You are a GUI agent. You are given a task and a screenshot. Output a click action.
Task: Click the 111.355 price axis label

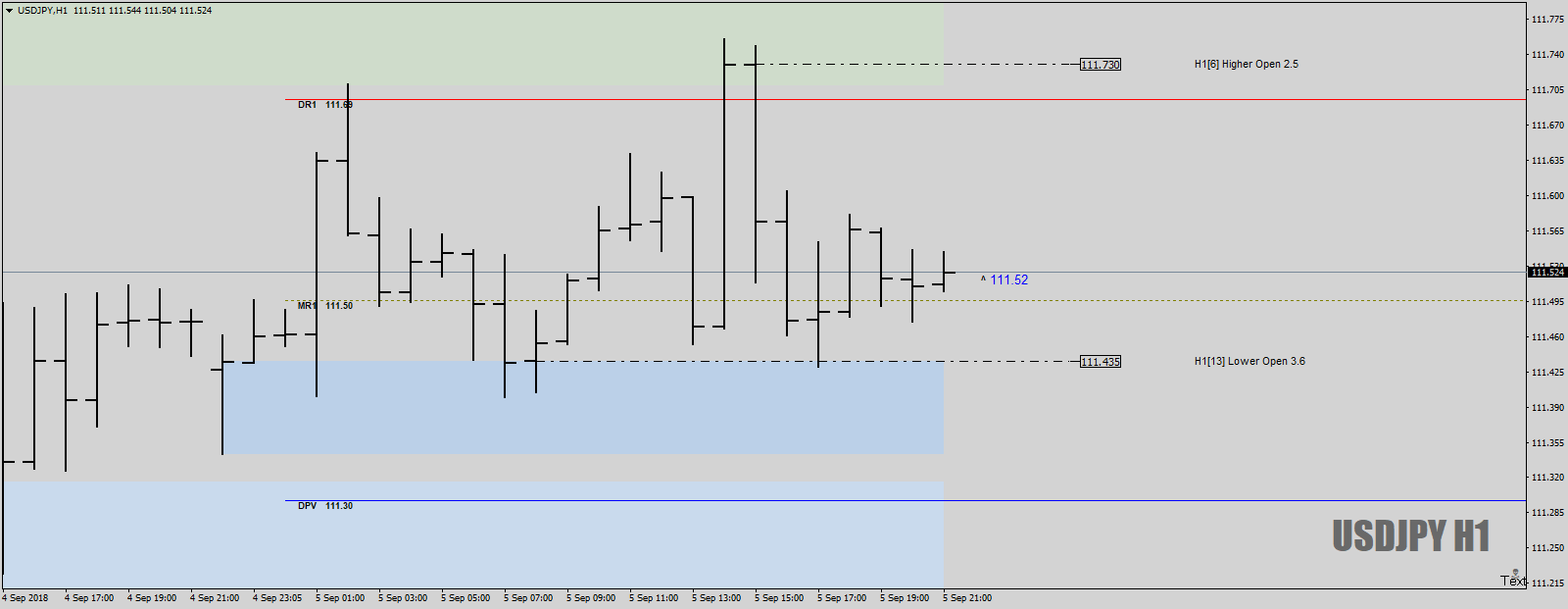click(x=1547, y=443)
